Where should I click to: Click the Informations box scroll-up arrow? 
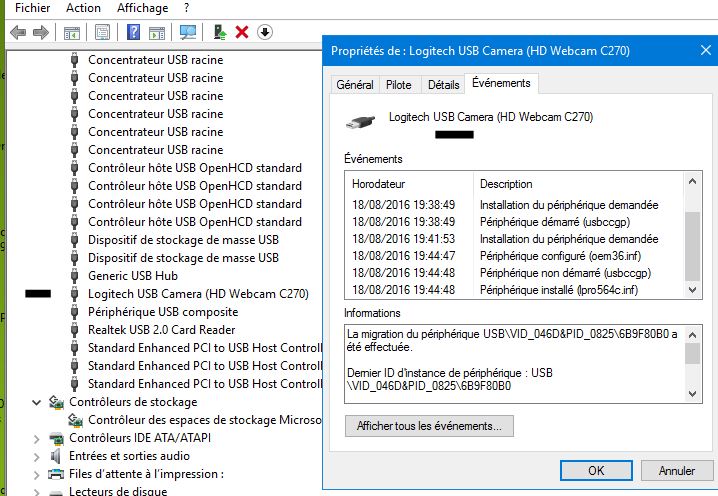coord(692,335)
